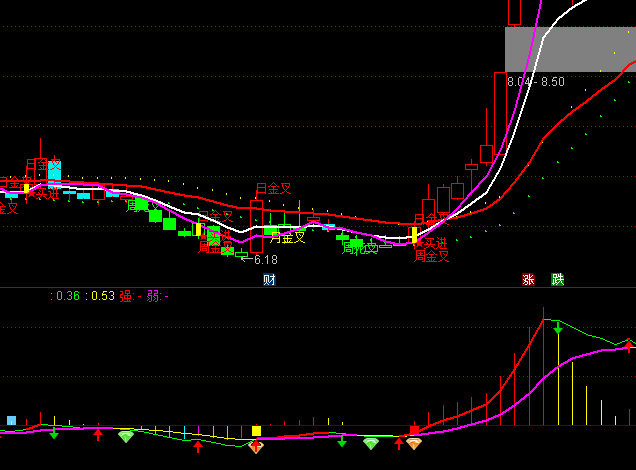636x470 pixels.
Task: Select the light blue square in indicator panel
Action: (x=12, y=421)
